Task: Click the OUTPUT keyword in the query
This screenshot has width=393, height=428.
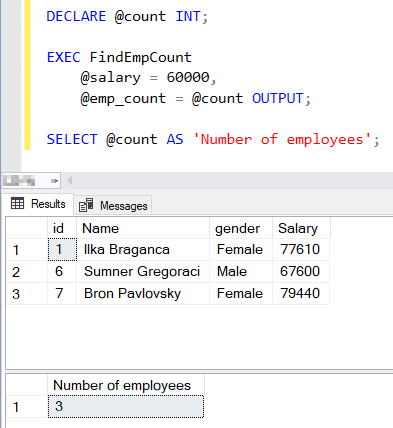Action: pos(277,98)
